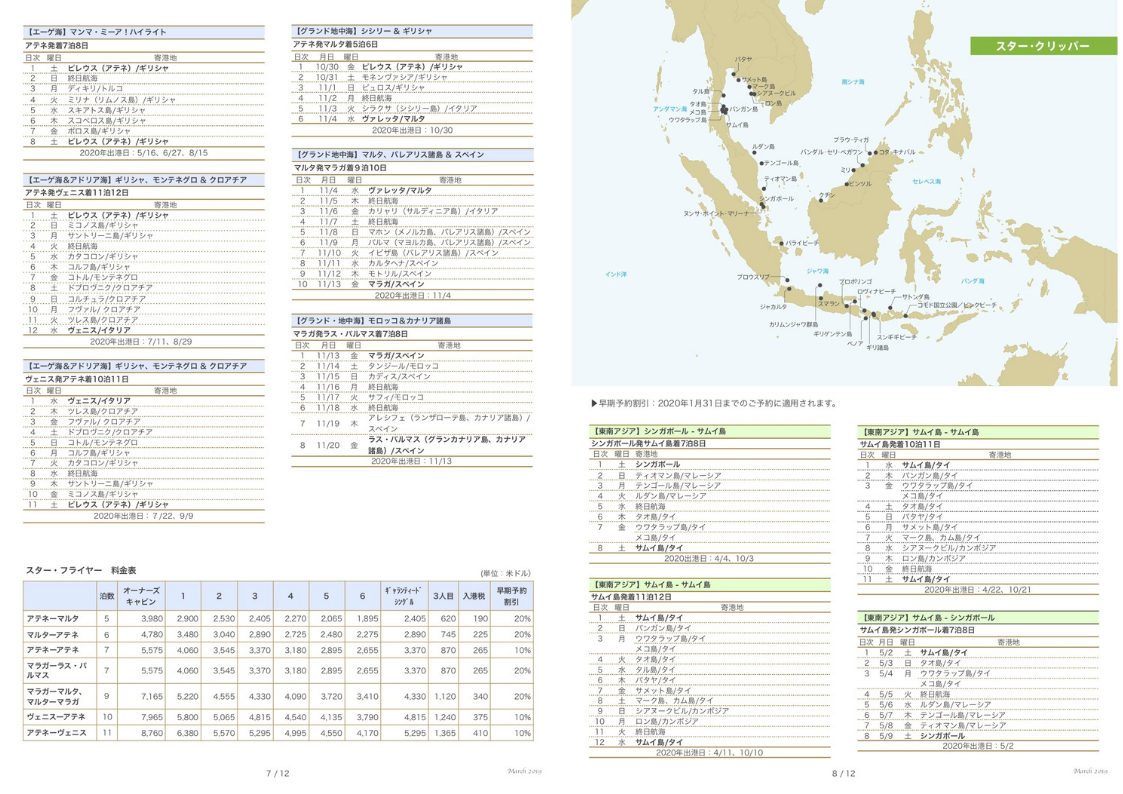Select 'シラクサ（シシリー島）/イタリア' entry
The image size is (1123, 794).
[x=418, y=109]
